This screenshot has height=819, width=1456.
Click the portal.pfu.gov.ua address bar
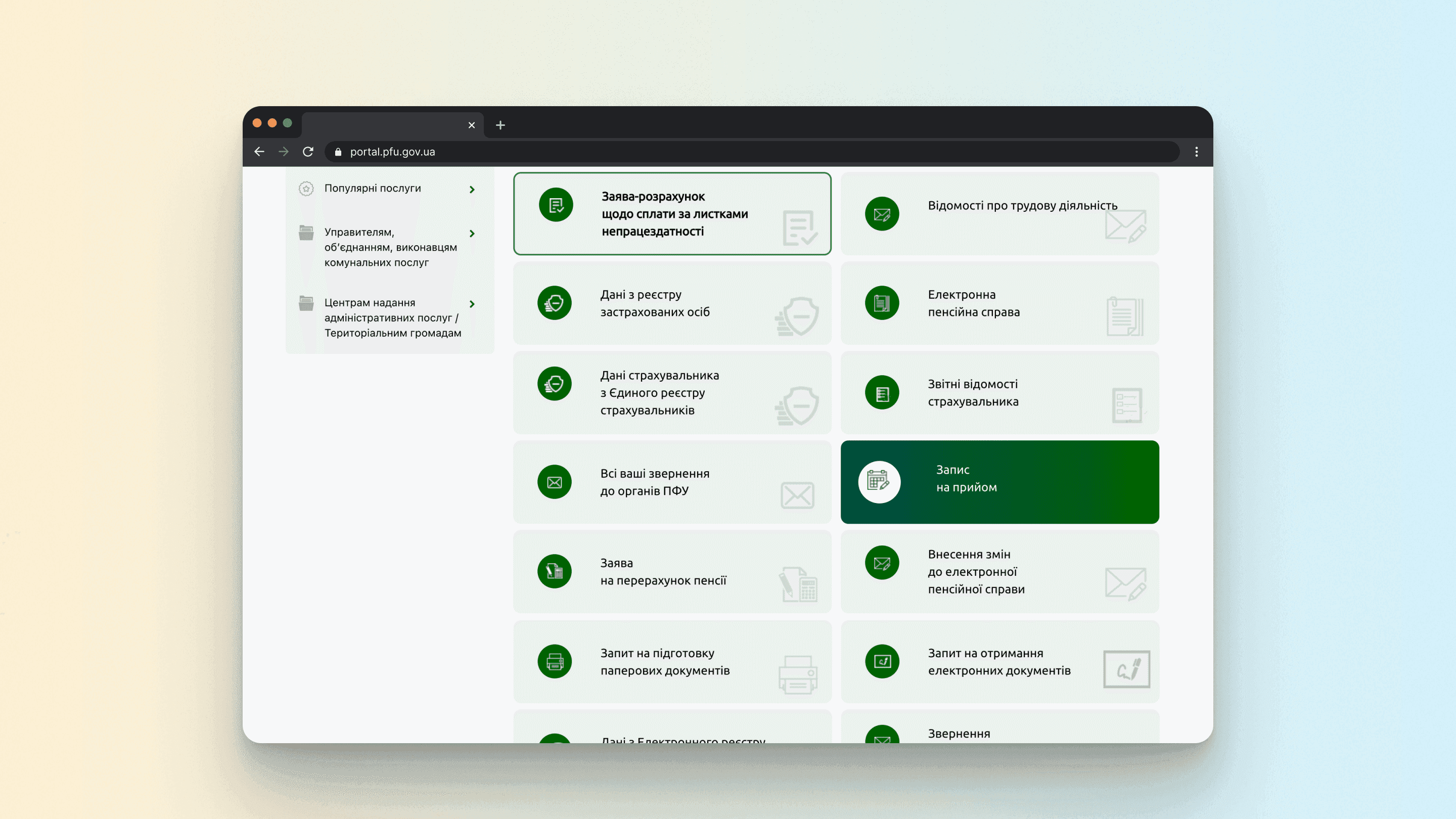(x=735, y=152)
